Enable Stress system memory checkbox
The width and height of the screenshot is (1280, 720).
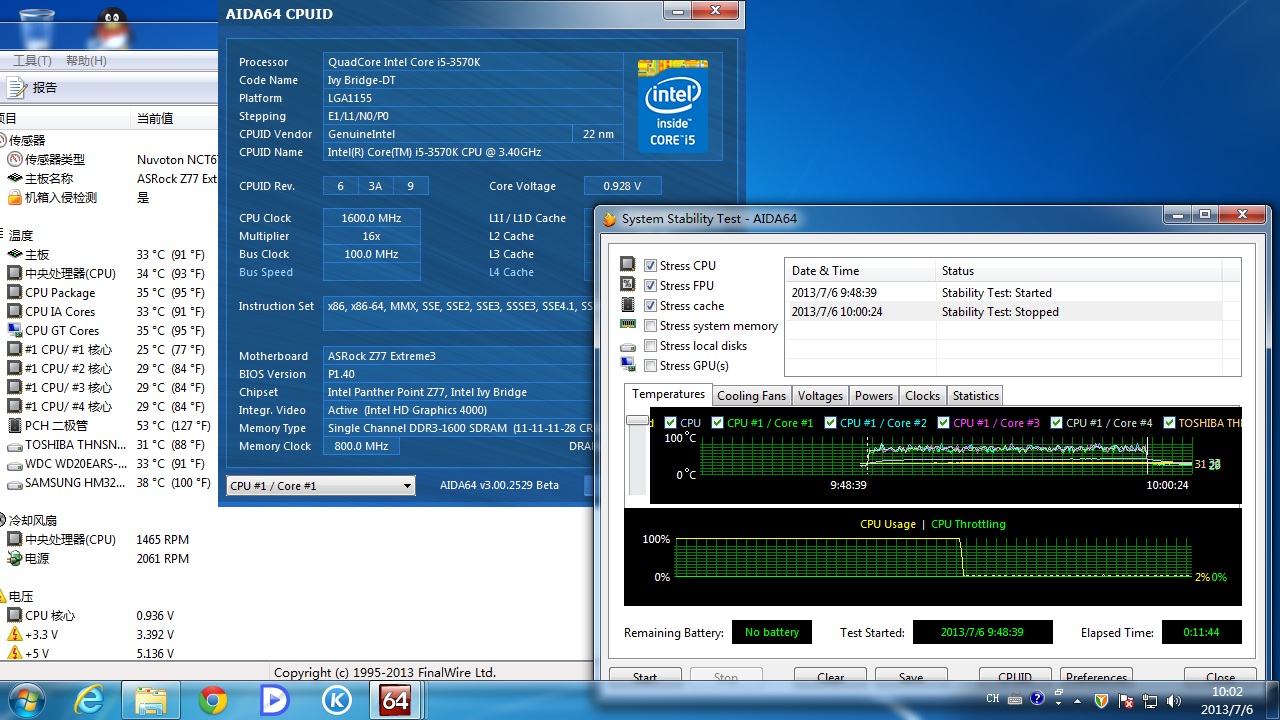[x=651, y=325]
